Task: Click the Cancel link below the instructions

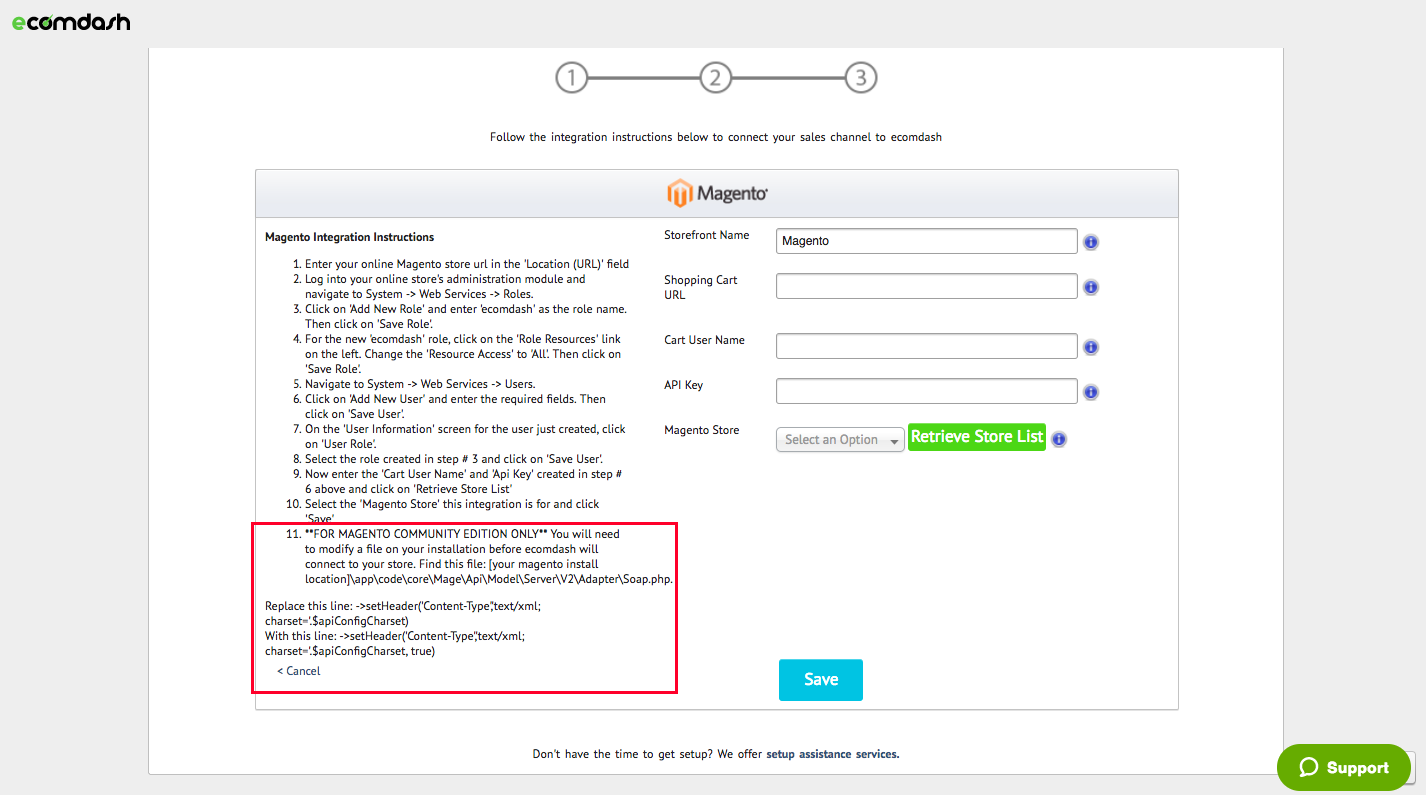Action: click(x=298, y=670)
